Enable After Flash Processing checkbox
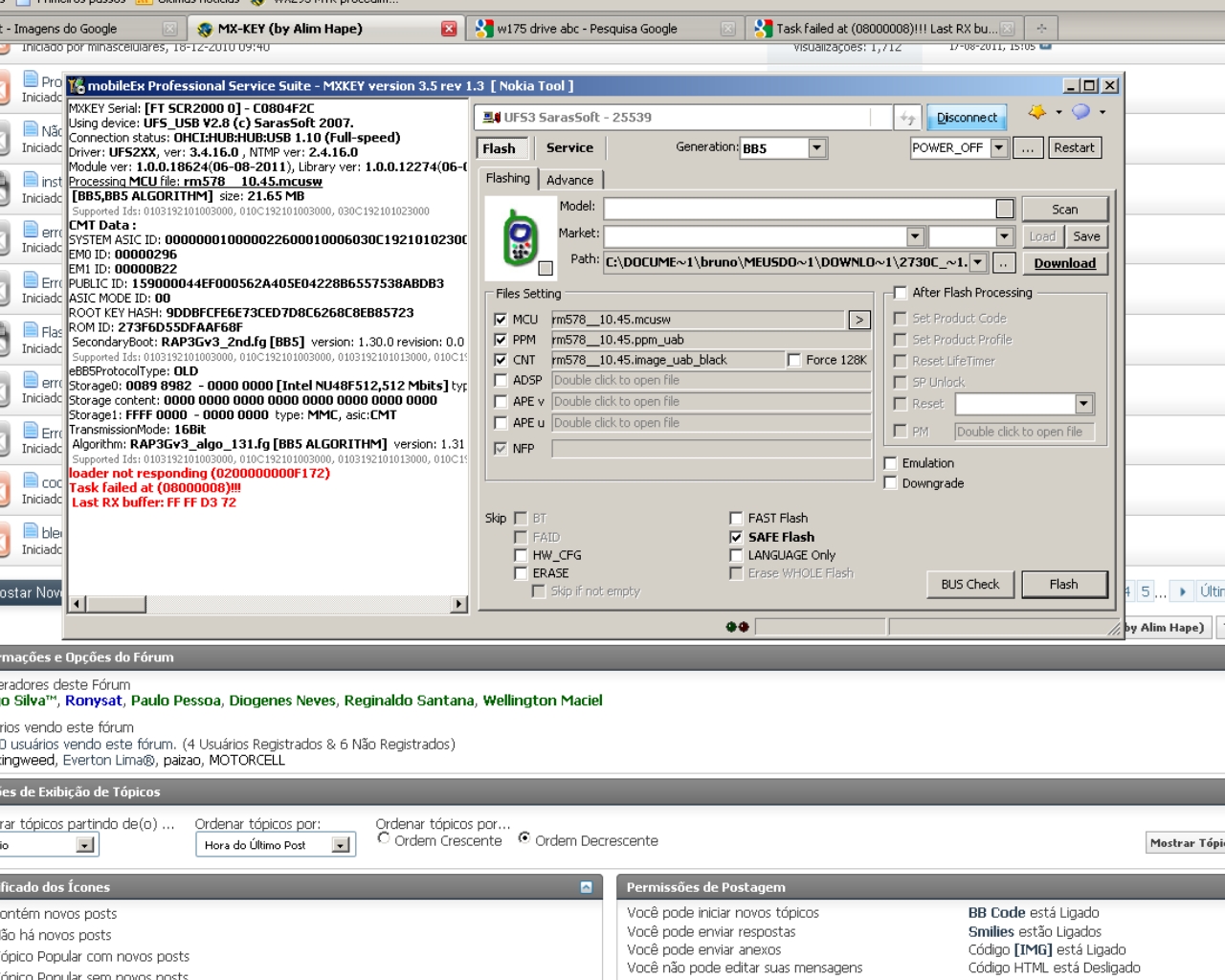The width and height of the screenshot is (1225, 980). (900, 293)
